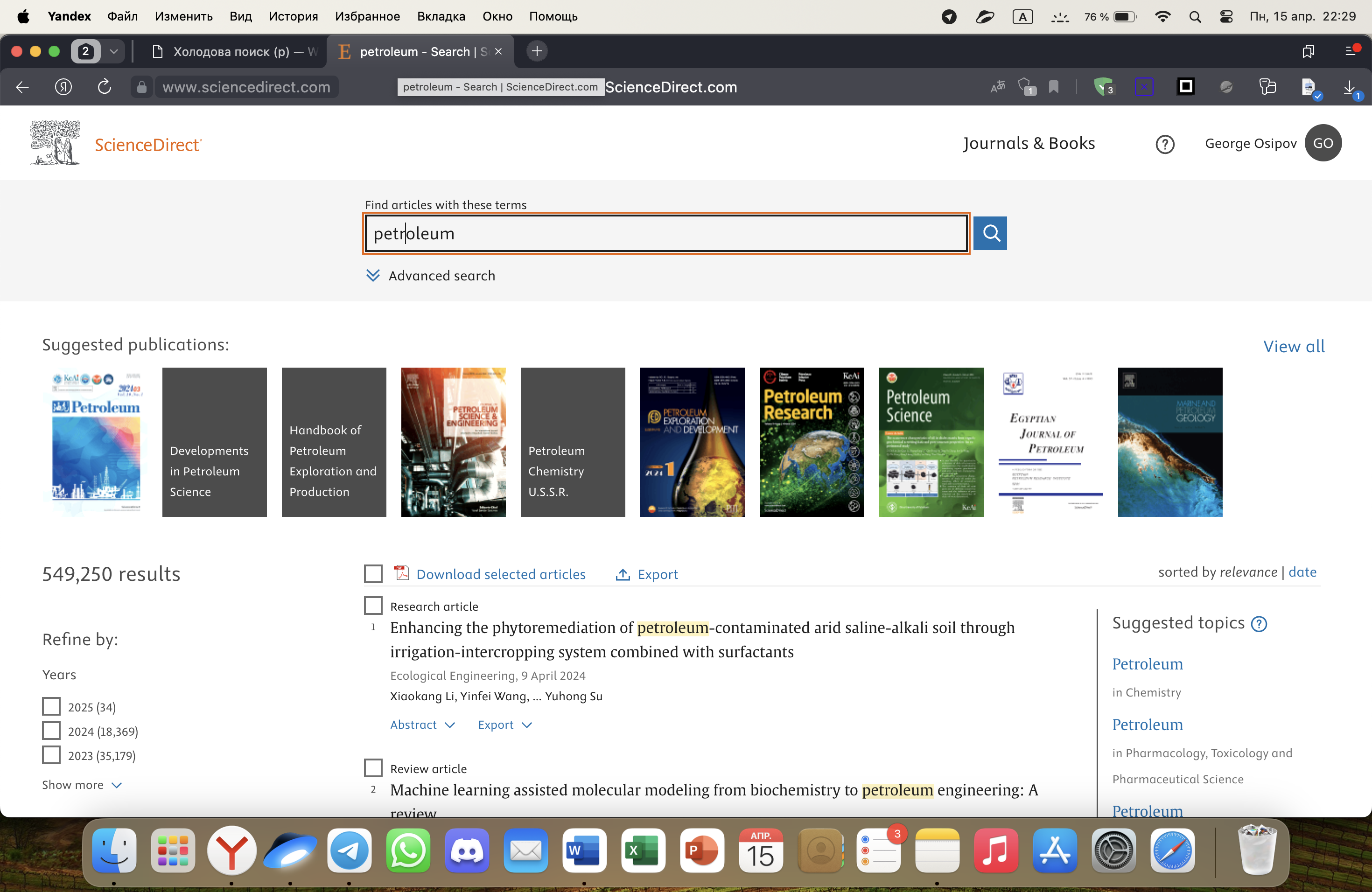Open a new tab with plus button

(x=537, y=51)
